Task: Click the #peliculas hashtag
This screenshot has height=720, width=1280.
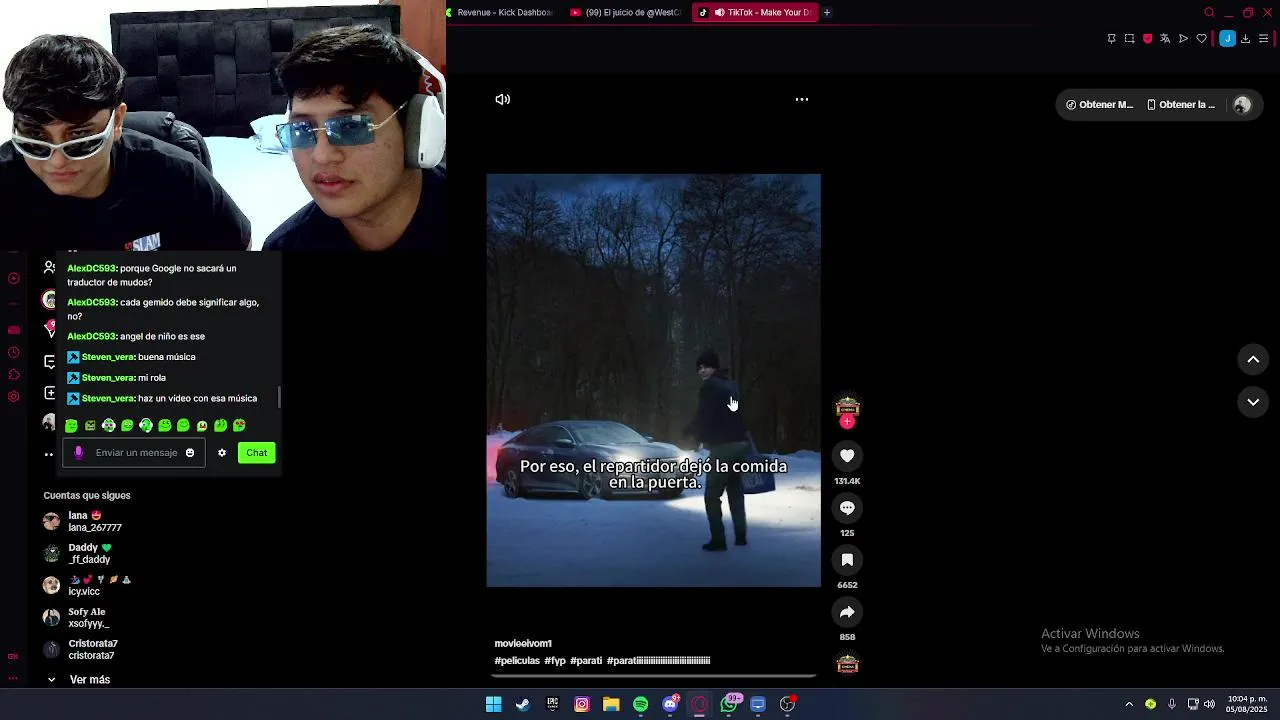Action: pos(517,661)
